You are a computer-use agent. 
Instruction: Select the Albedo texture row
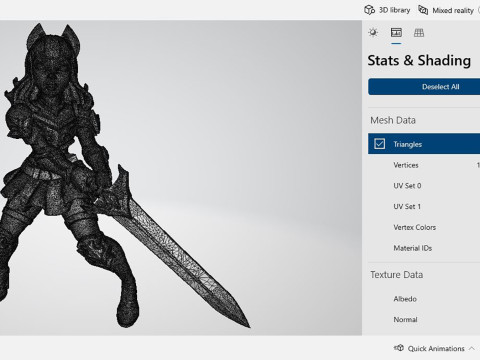(x=424, y=299)
